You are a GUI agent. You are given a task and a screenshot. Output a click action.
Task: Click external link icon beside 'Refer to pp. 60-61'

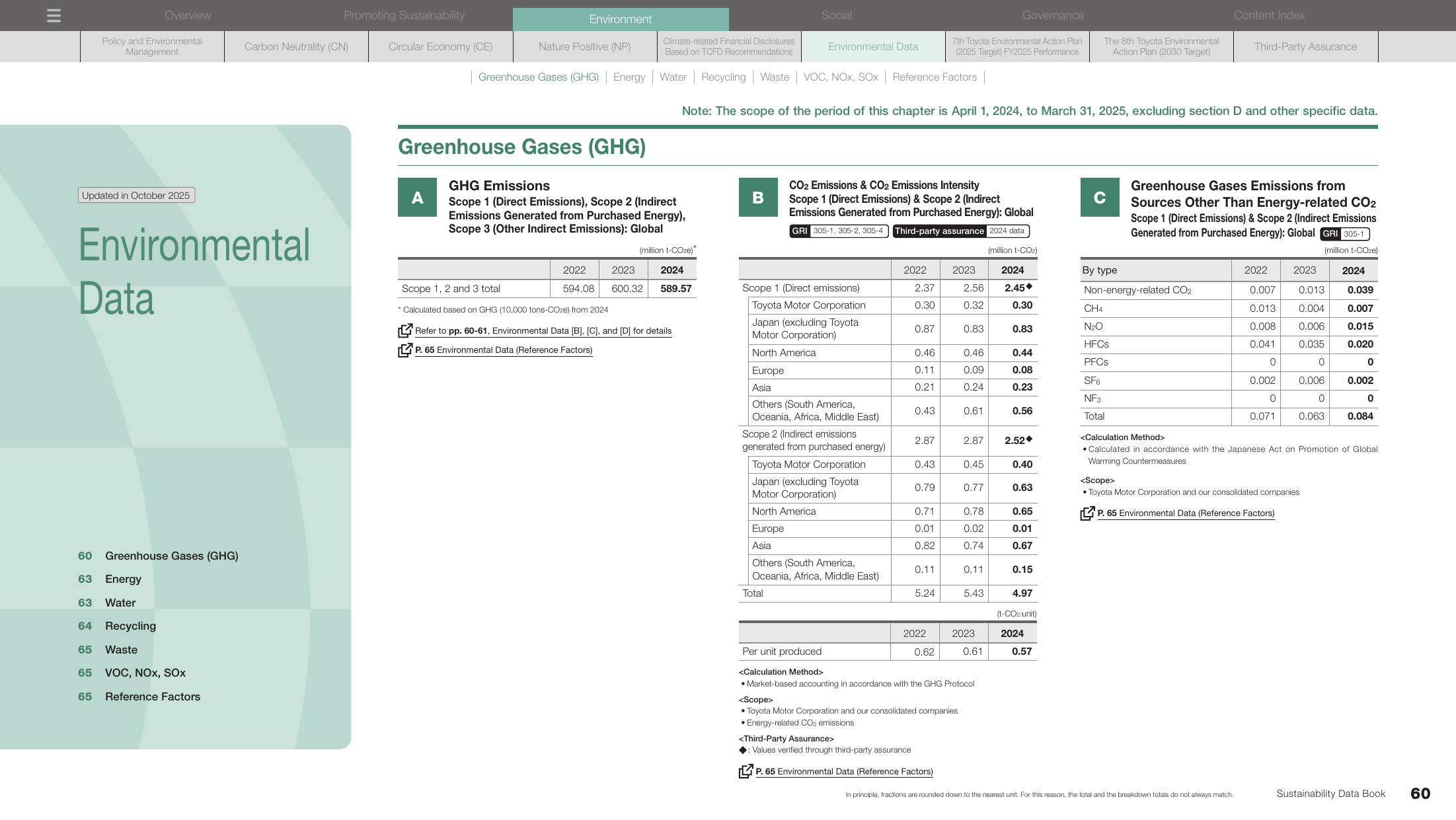(405, 330)
